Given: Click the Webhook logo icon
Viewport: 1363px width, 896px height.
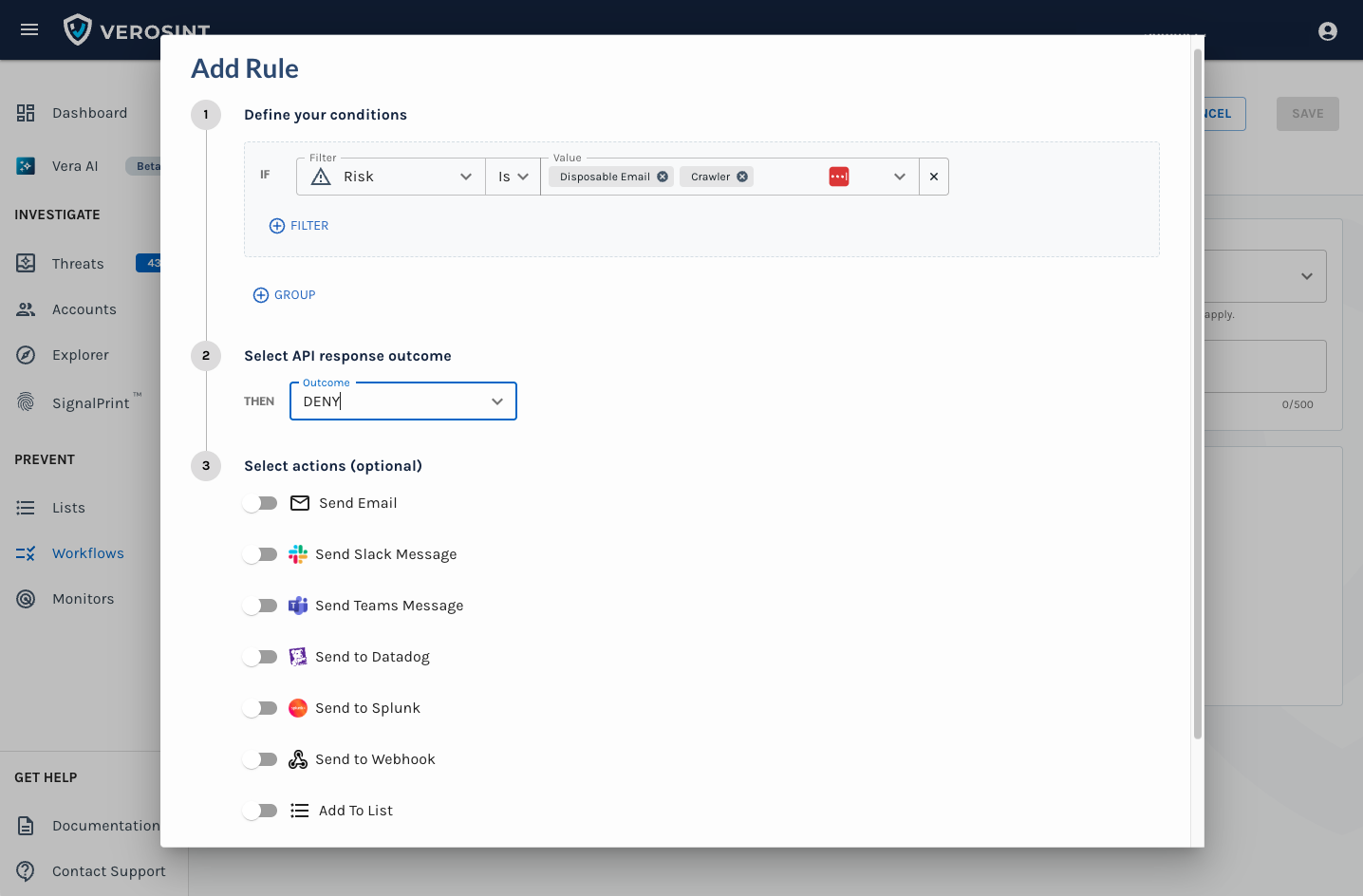Looking at the screenshot, I should click(x=298, y=759).
